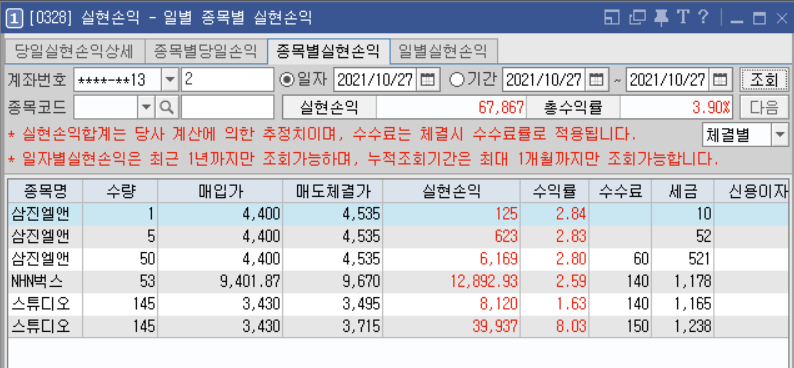
Task: Click the 다음 button
Action: pos(763,107)
